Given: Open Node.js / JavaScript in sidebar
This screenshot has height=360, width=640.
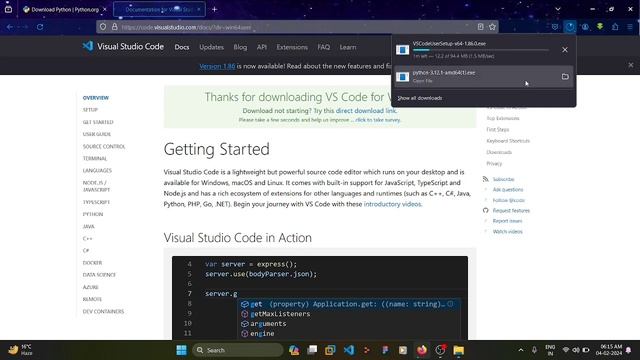Looking at the screenshot, I should (x=96, y=186).
